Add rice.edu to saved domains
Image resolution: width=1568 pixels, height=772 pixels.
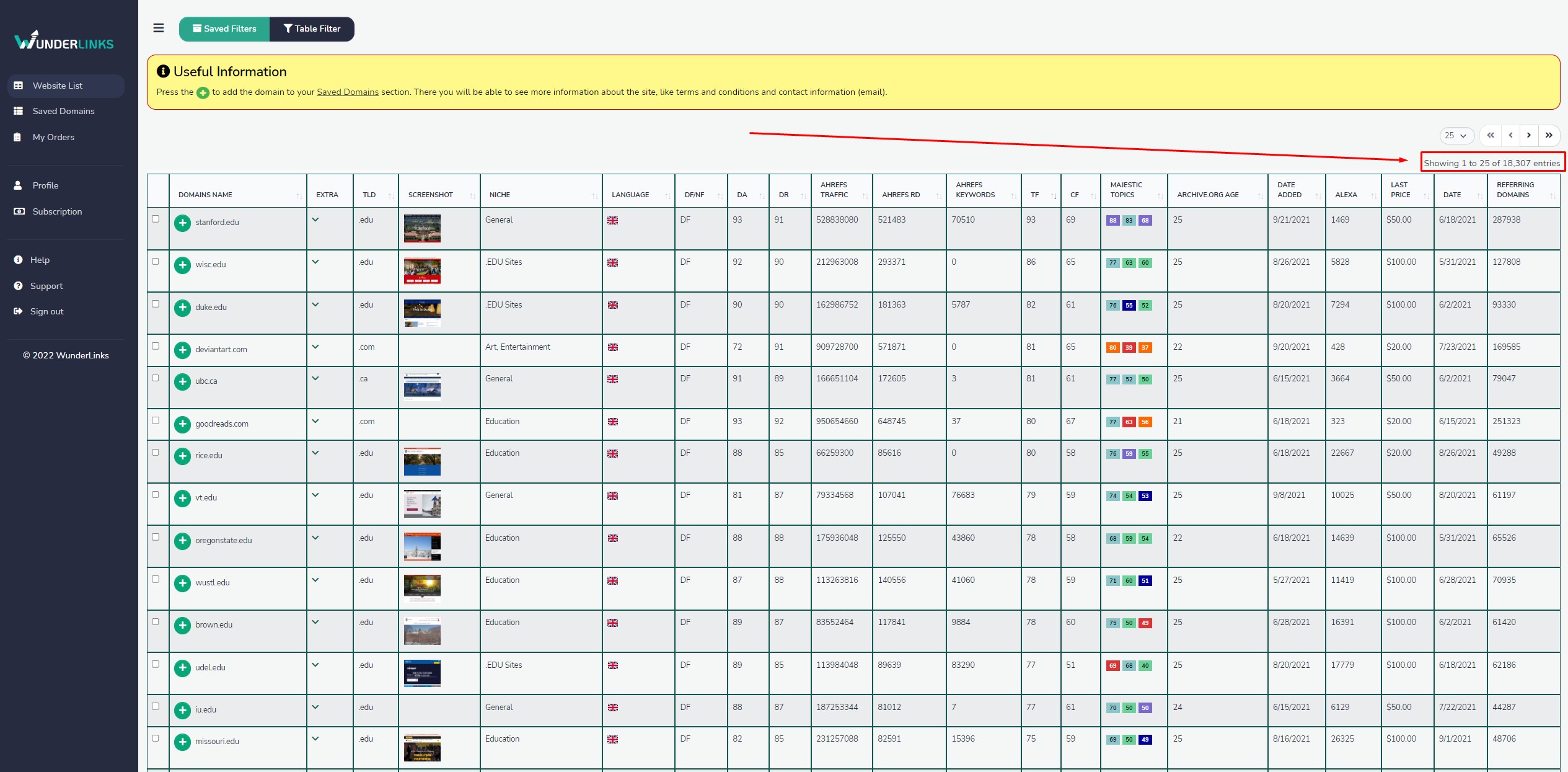(182, 456)
